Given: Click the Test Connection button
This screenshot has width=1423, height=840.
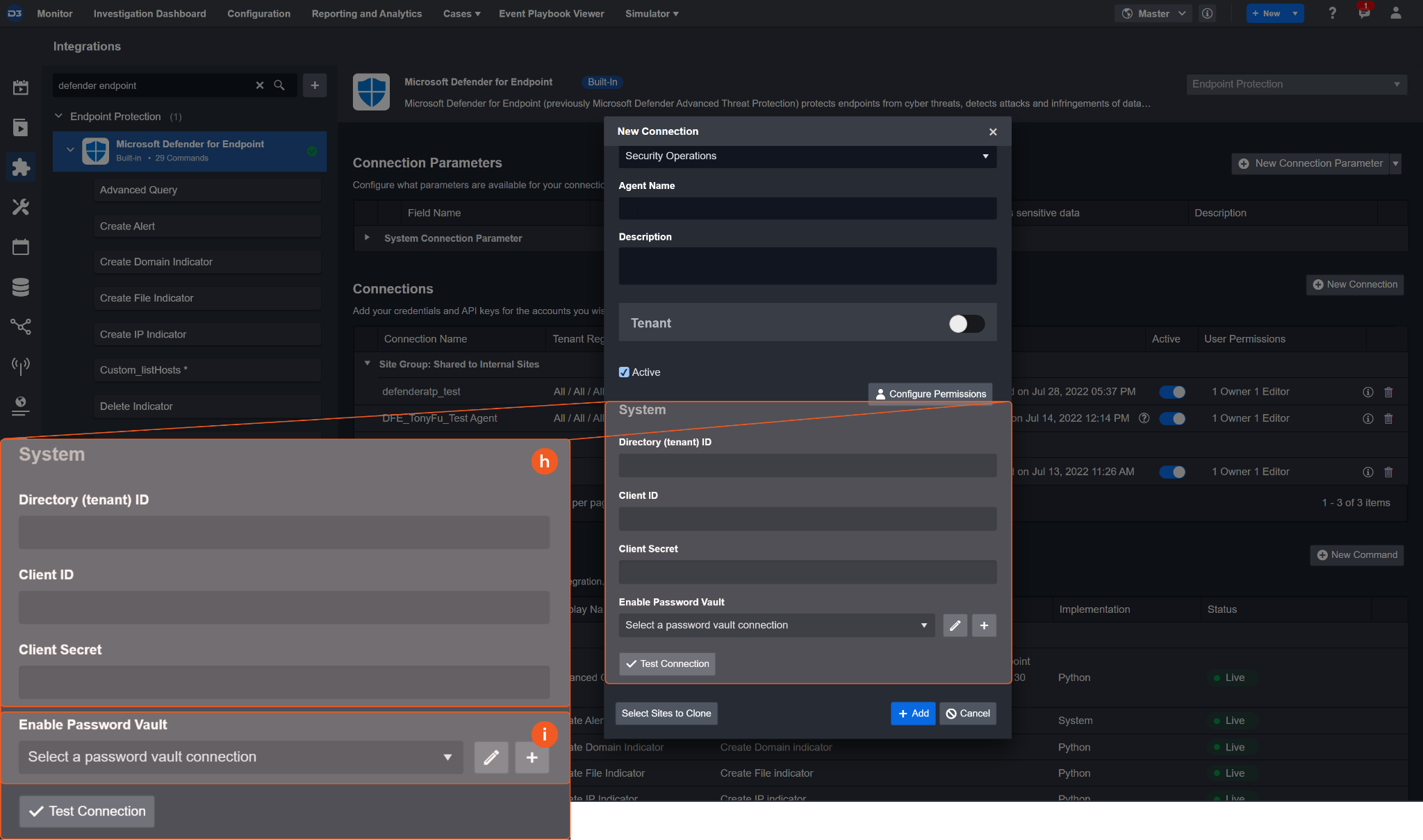Looking at the screenshot, I should tap(667, 664).
